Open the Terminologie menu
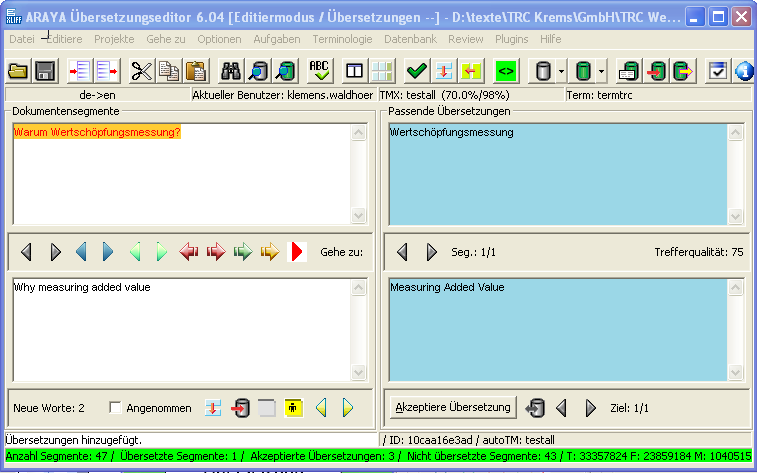This screenshot has height=473, width=757. [342, 39]
